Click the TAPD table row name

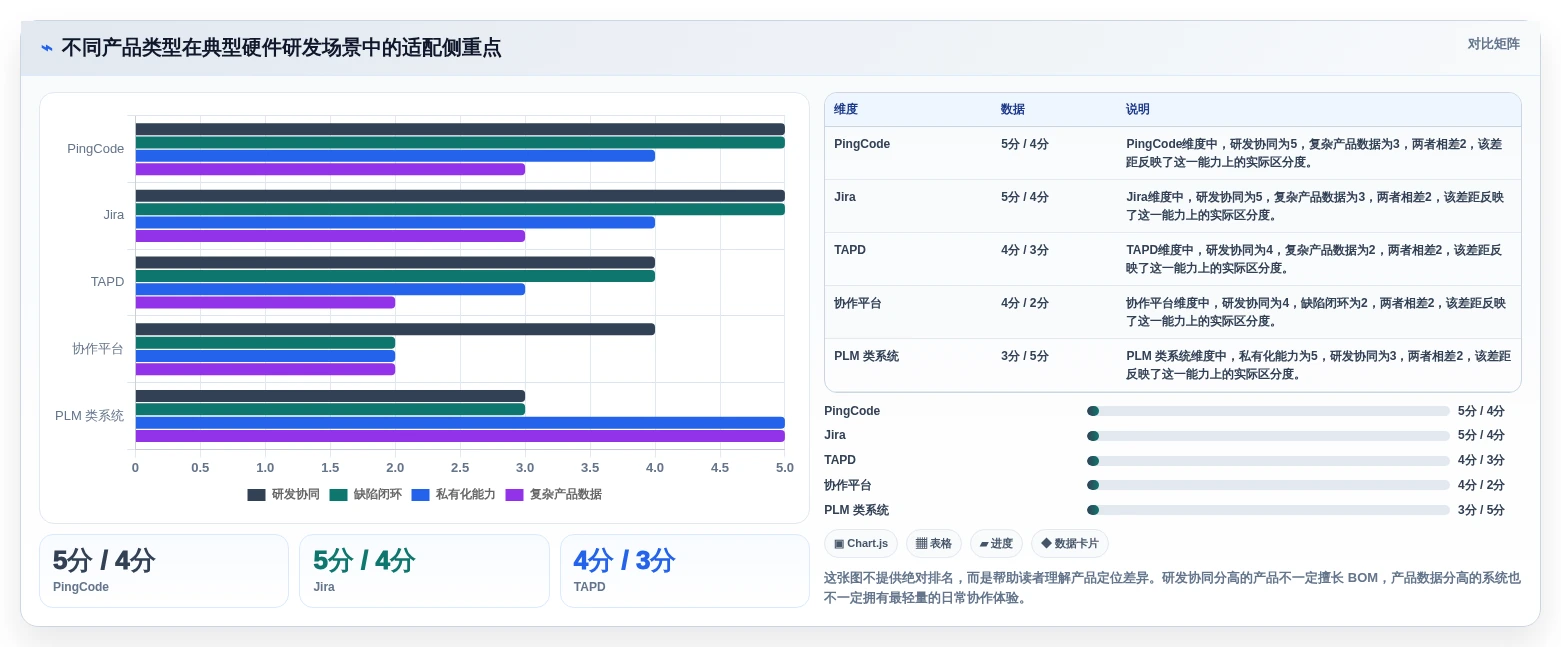point(850,250)
